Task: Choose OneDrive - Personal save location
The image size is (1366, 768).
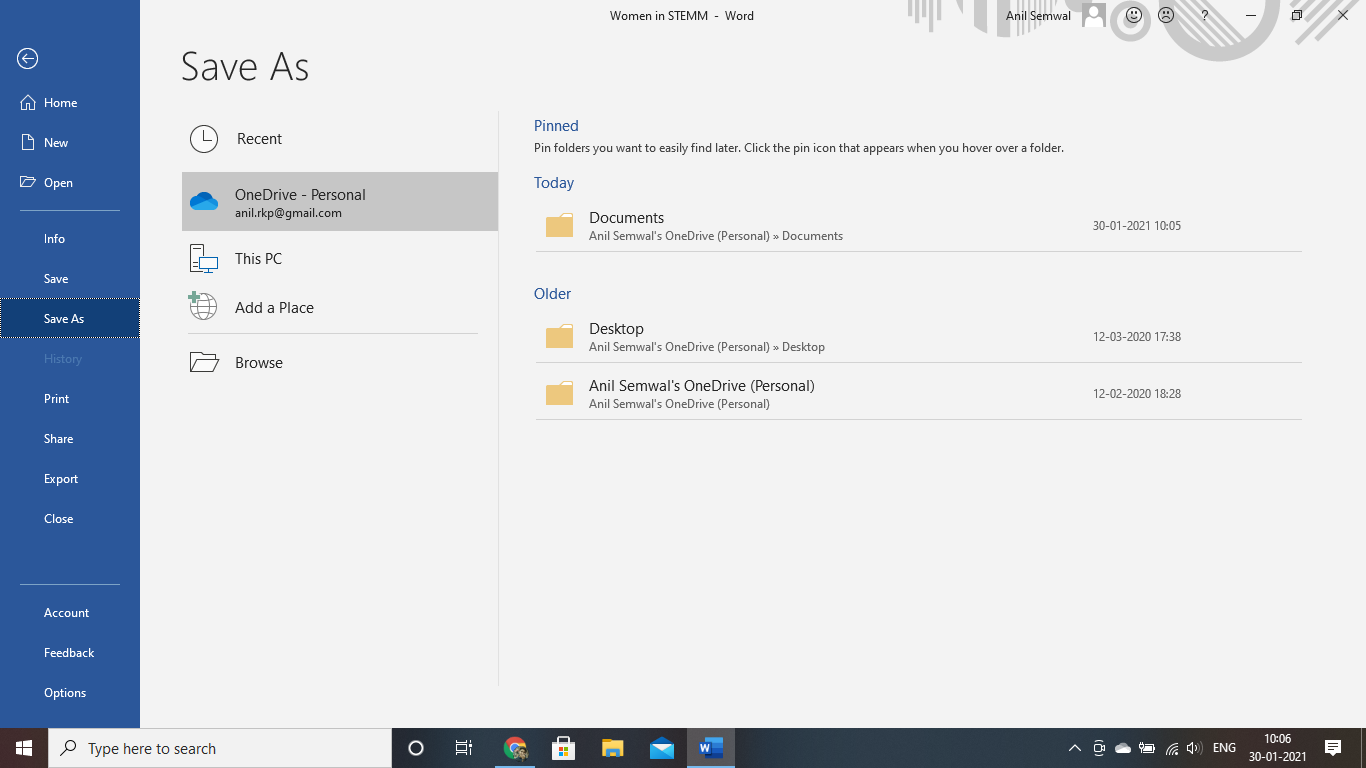Action: click(x=340, y=202)
